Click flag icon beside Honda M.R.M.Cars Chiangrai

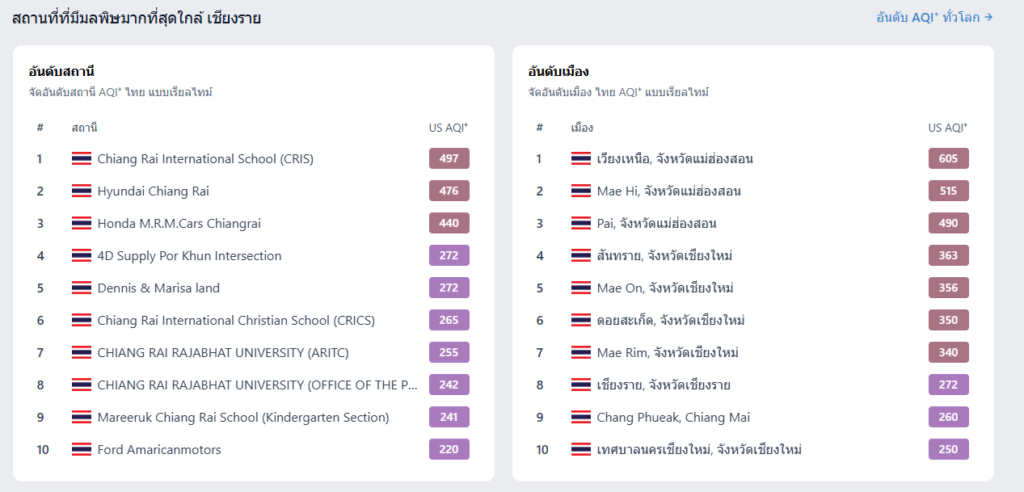(81, 223)
